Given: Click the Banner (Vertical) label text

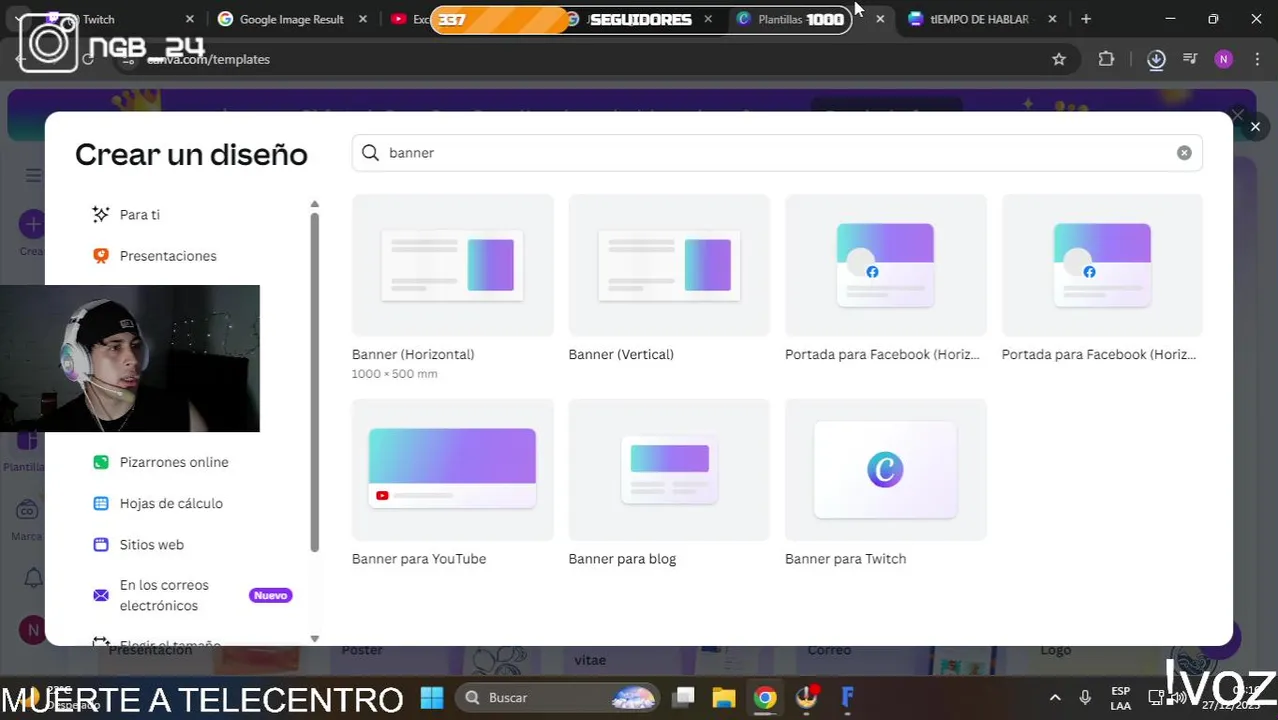Looking at the screenshot, I should pyautogui.click(x=621, y=354).
